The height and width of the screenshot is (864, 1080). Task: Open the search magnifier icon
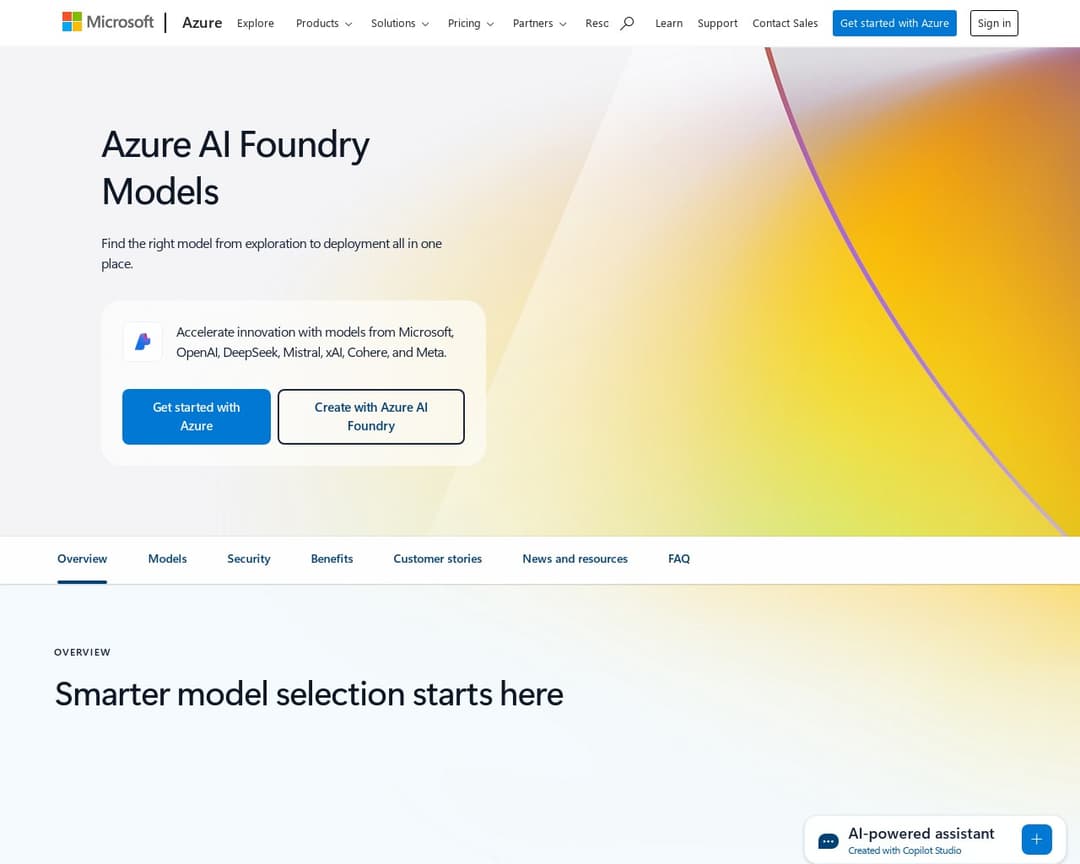[627, 23]
